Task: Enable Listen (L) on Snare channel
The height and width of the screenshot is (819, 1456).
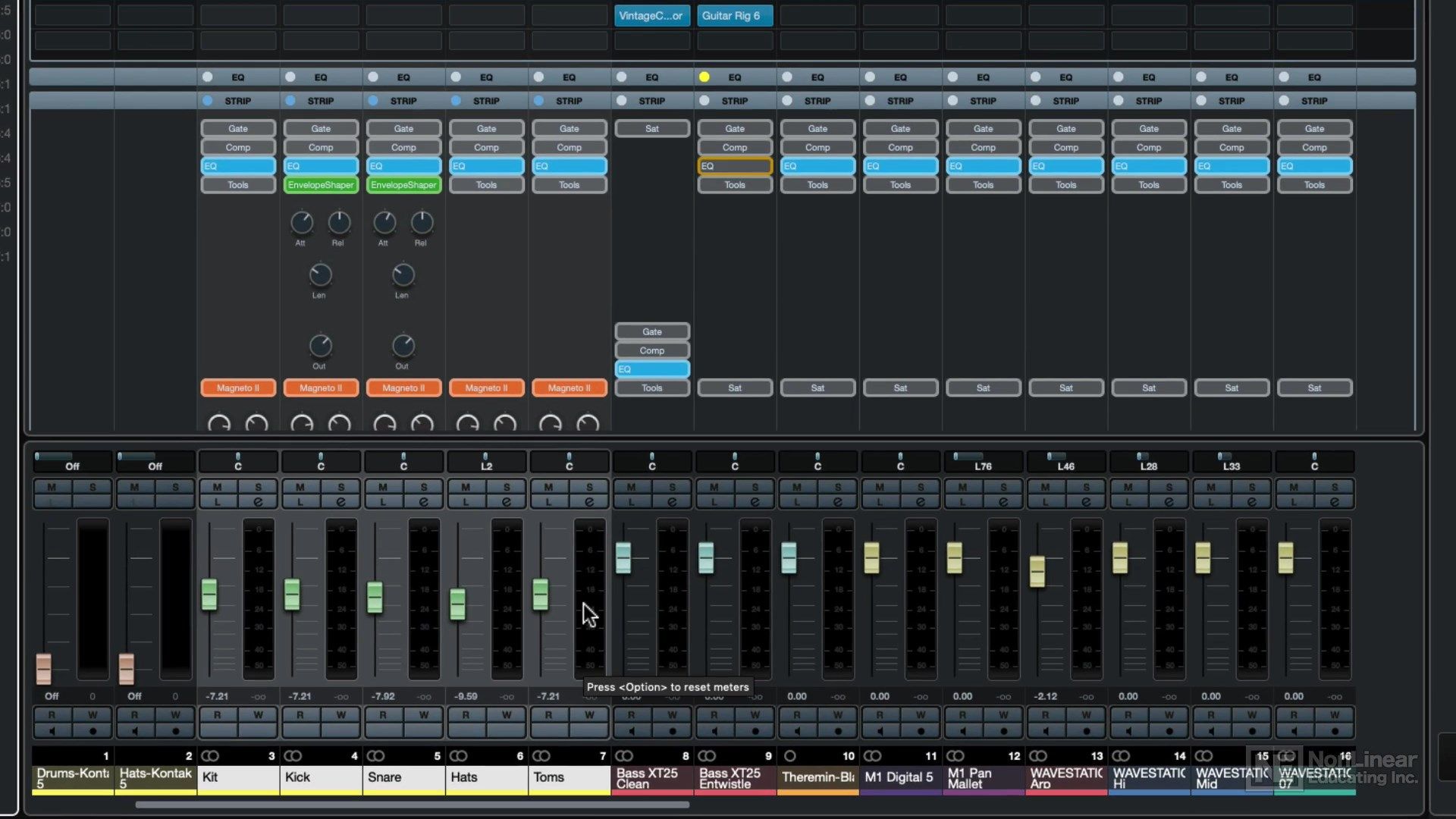Action: click(x=383, y=502)
